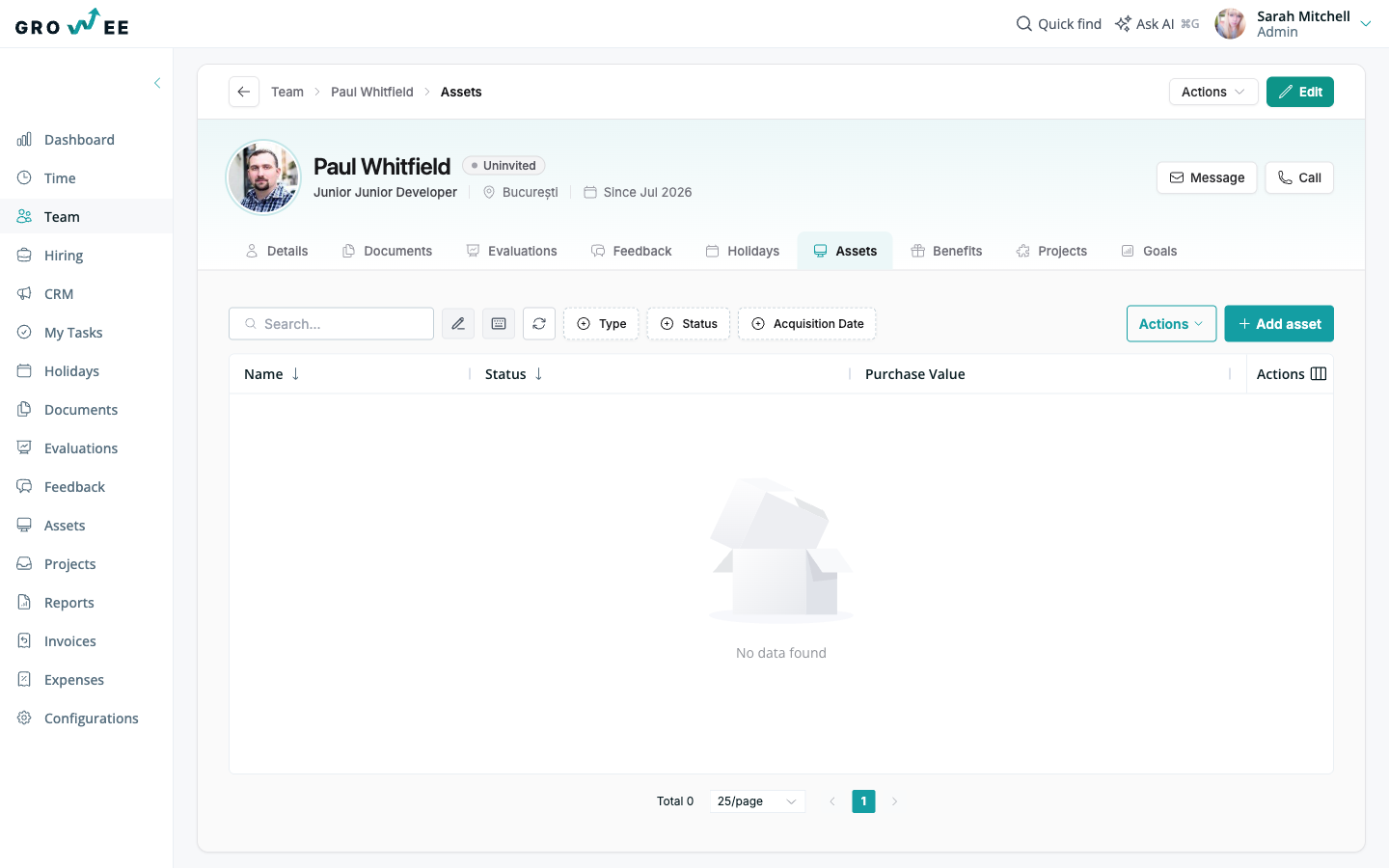Open CRM in the sidebar
This screenshot has height=868, width=1389.
[86, 294]
